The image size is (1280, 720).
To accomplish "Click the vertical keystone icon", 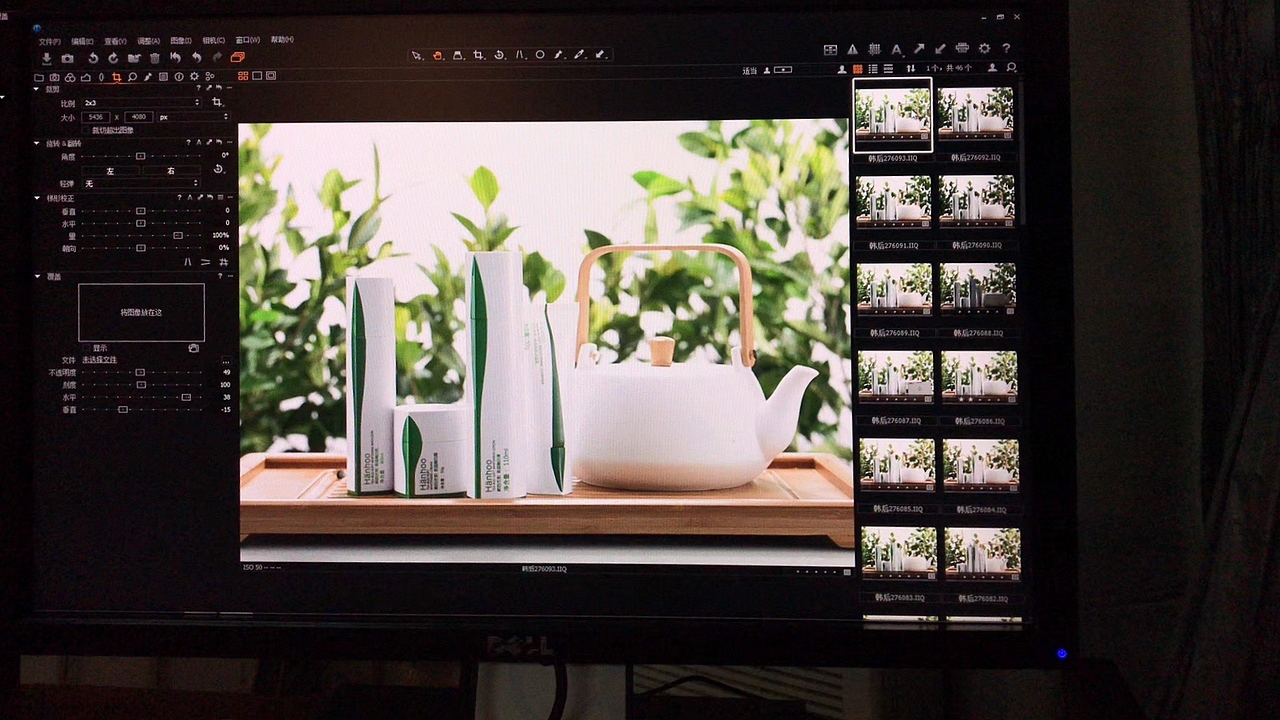I will [188, 262].
